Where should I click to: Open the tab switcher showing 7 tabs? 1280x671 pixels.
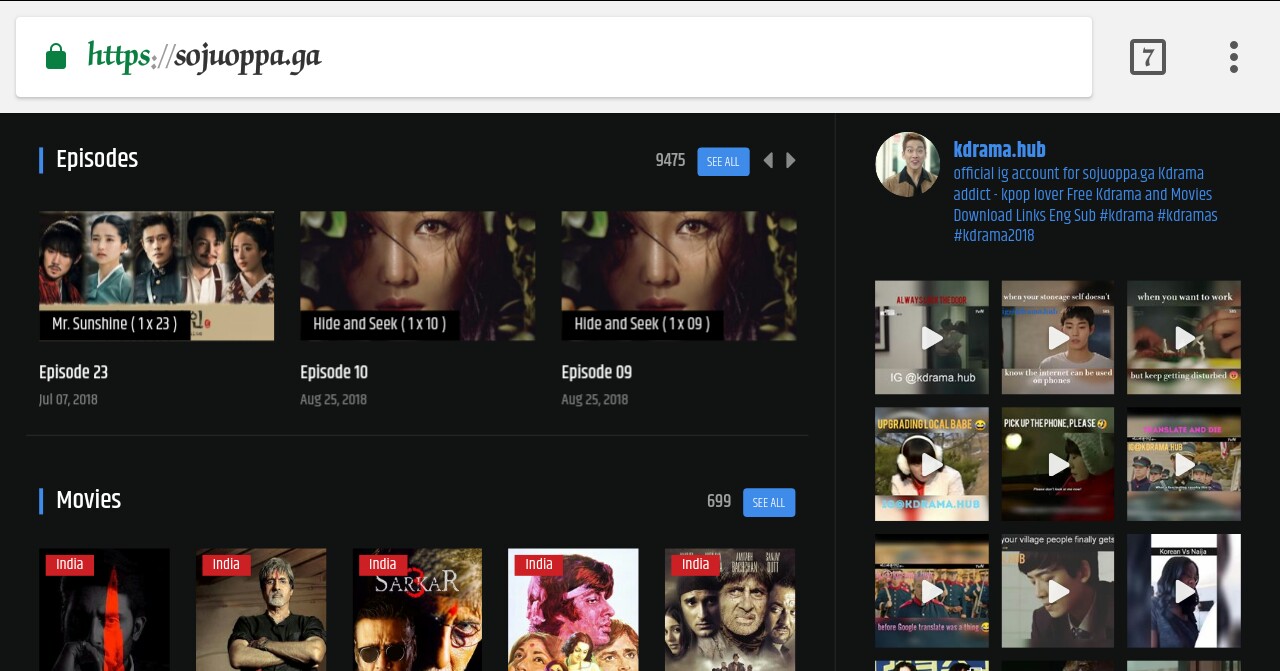(1147, 57)
